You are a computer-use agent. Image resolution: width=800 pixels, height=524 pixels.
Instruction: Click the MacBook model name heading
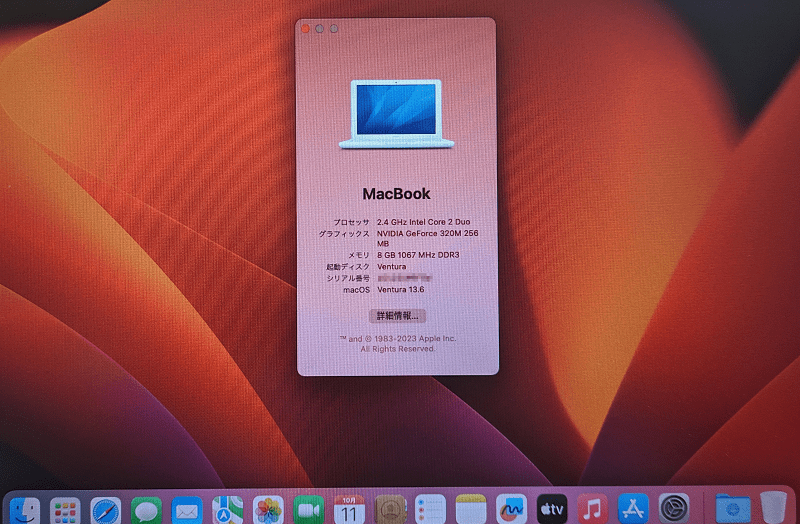click(396, 194)
